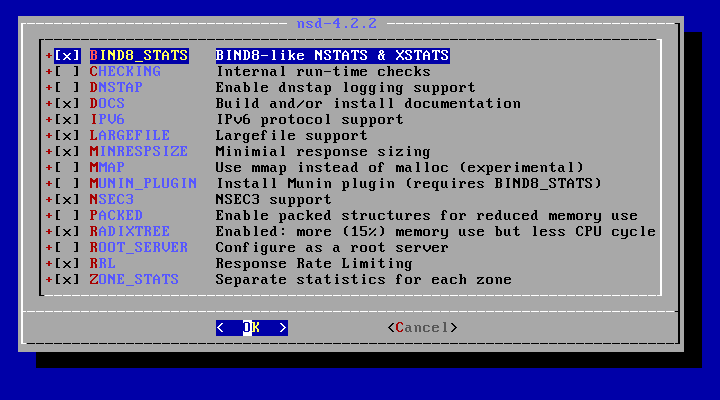Click 'Configure as a root server' description
The image size is (720, 400).
[x=332, y=248]
